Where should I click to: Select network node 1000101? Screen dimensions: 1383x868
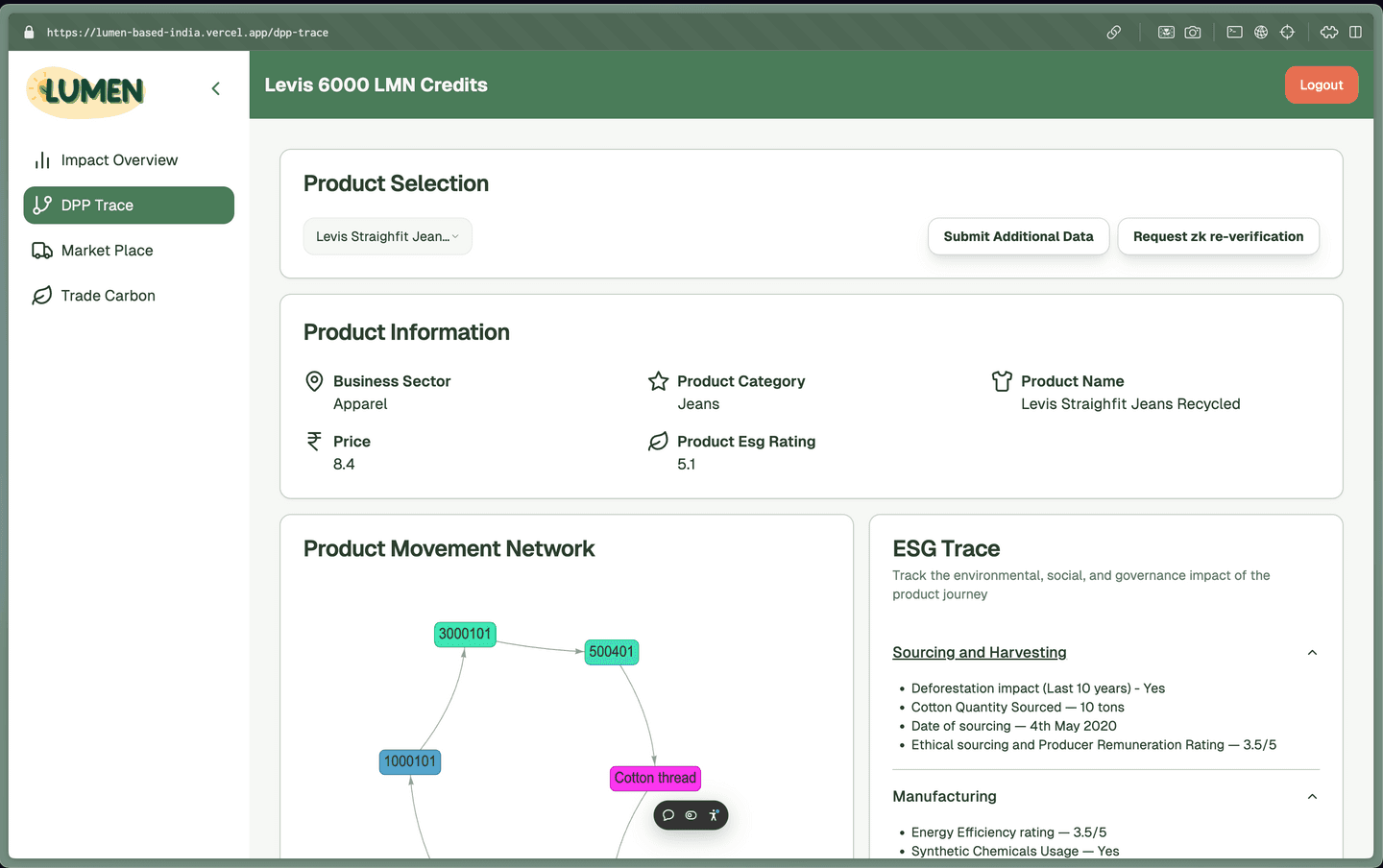(x=410, y=761)
